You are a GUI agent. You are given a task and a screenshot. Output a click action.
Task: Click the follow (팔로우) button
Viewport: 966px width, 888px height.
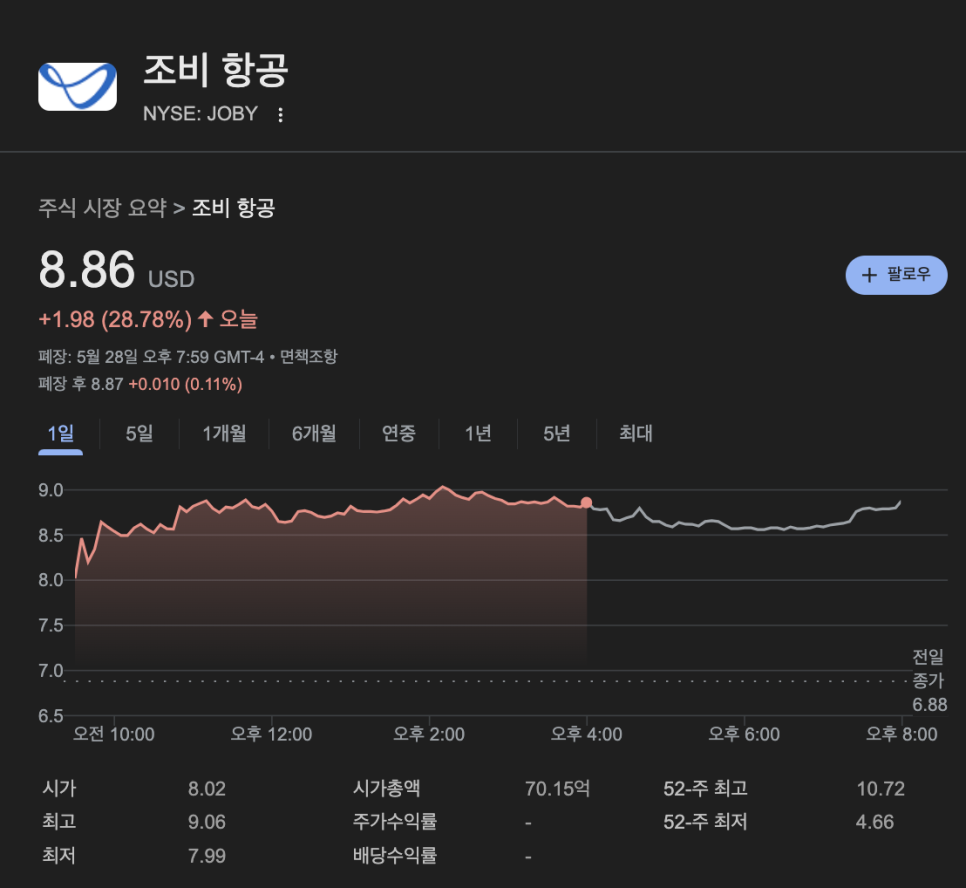pyautogui.click(x=896, y=275)
